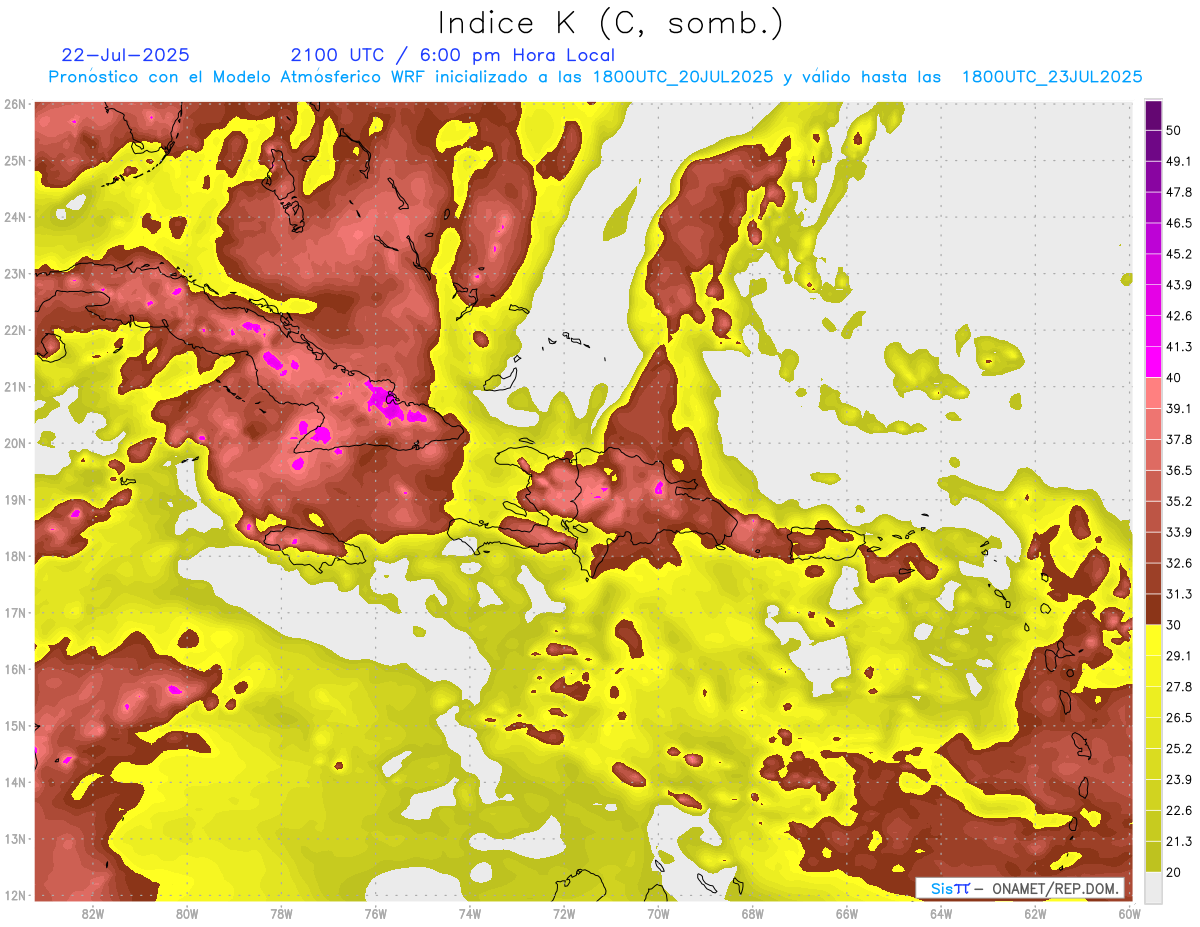The width and height of the screenshot is (1200, 927).
Task: Click the colorbar label '46.5'
Action: tap(1180, 223)
